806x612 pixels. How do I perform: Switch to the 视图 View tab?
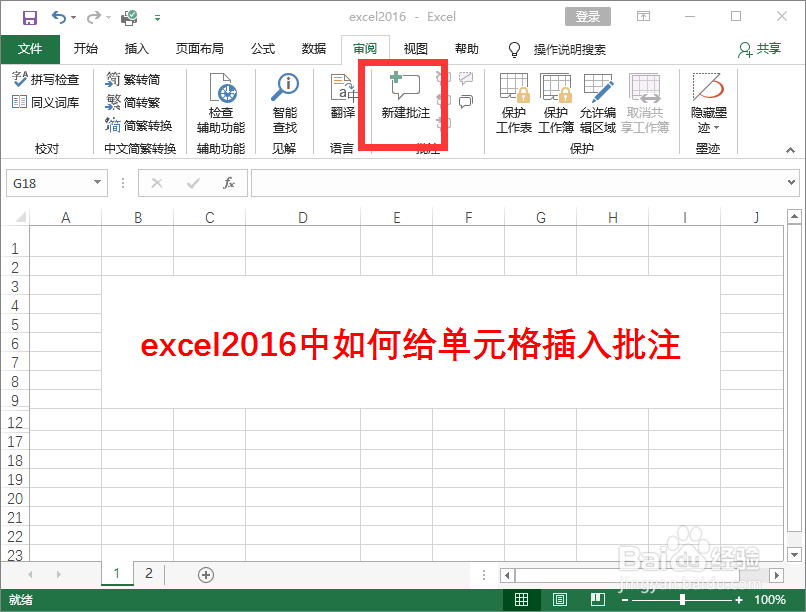(415, 49)
